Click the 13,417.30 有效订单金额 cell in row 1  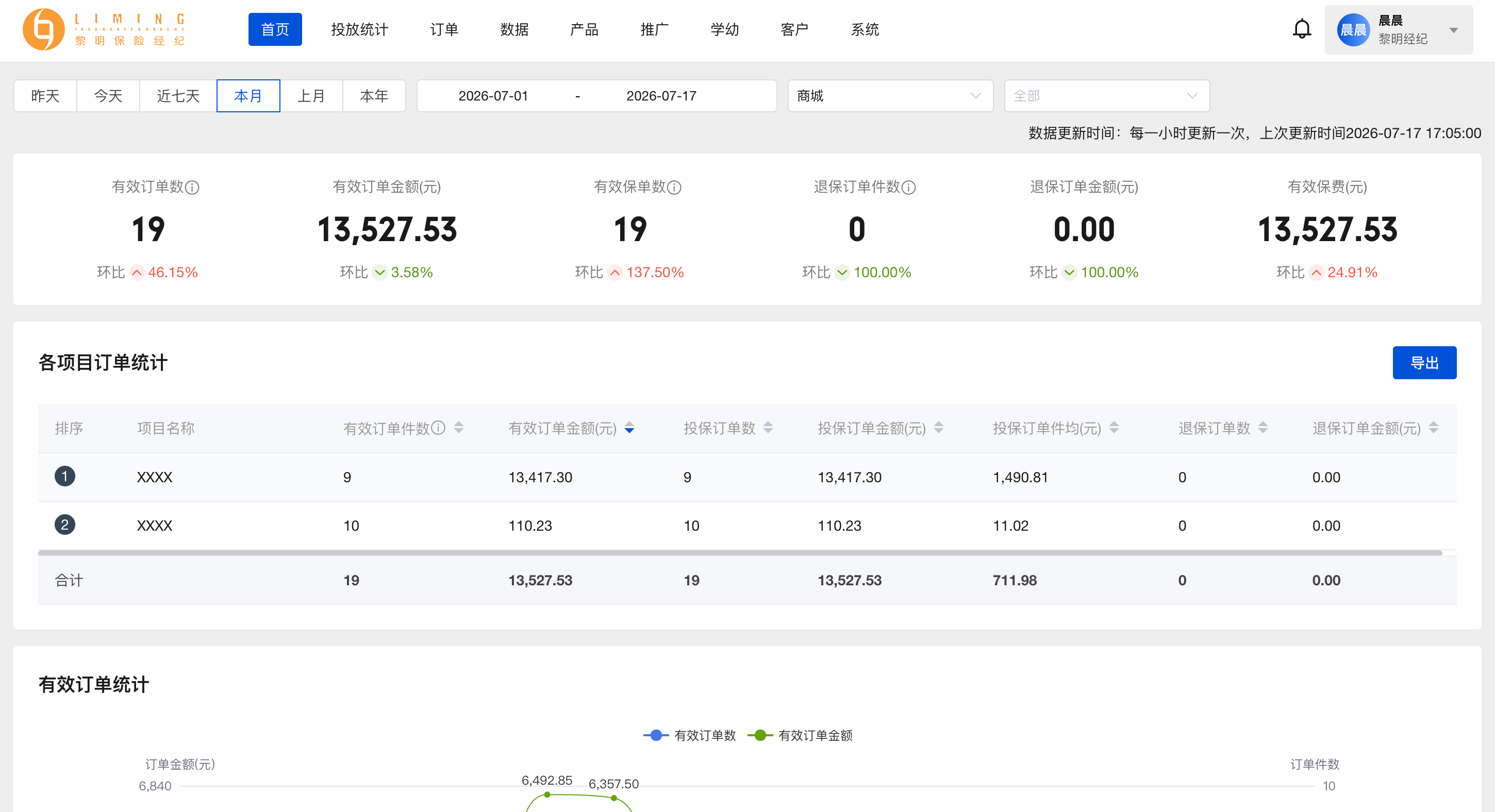pyautogui.click(x=540, y=477)
